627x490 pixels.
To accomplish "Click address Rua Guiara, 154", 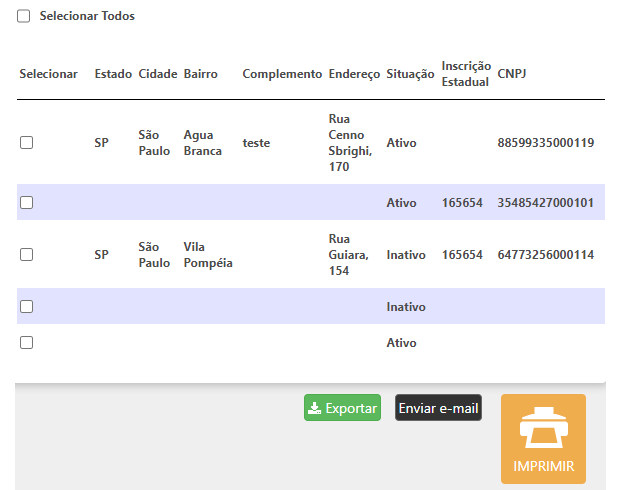I will [348, 255].
